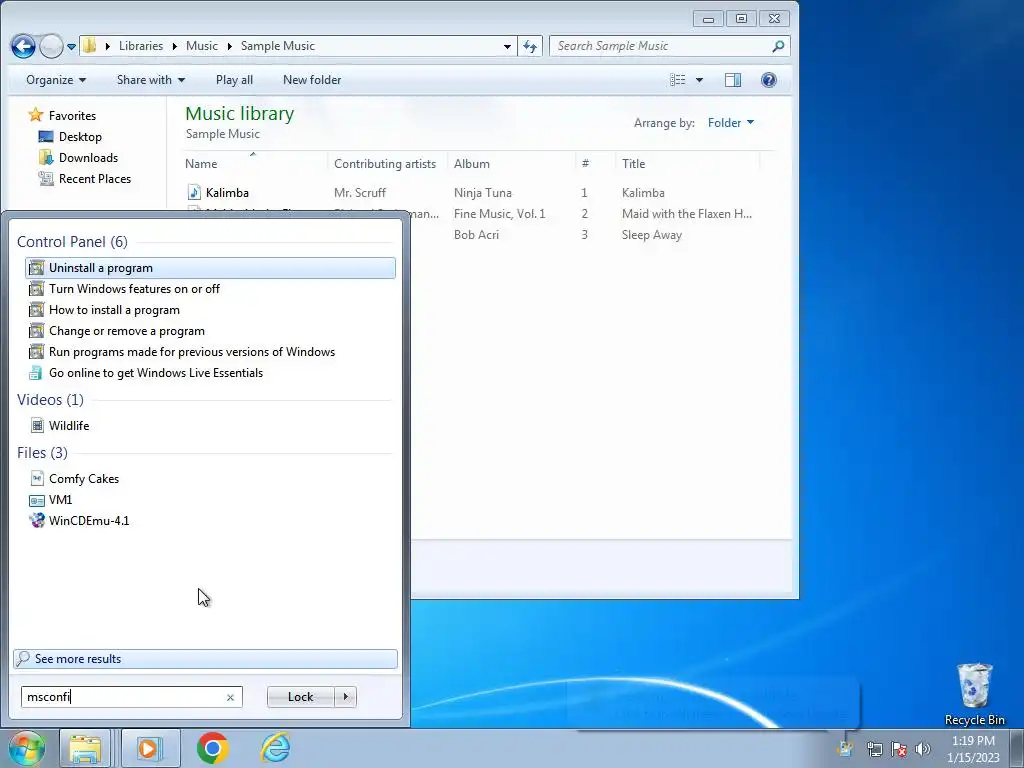Open the Organize menu
The image size is (1024, 768).
pos(56,80)
